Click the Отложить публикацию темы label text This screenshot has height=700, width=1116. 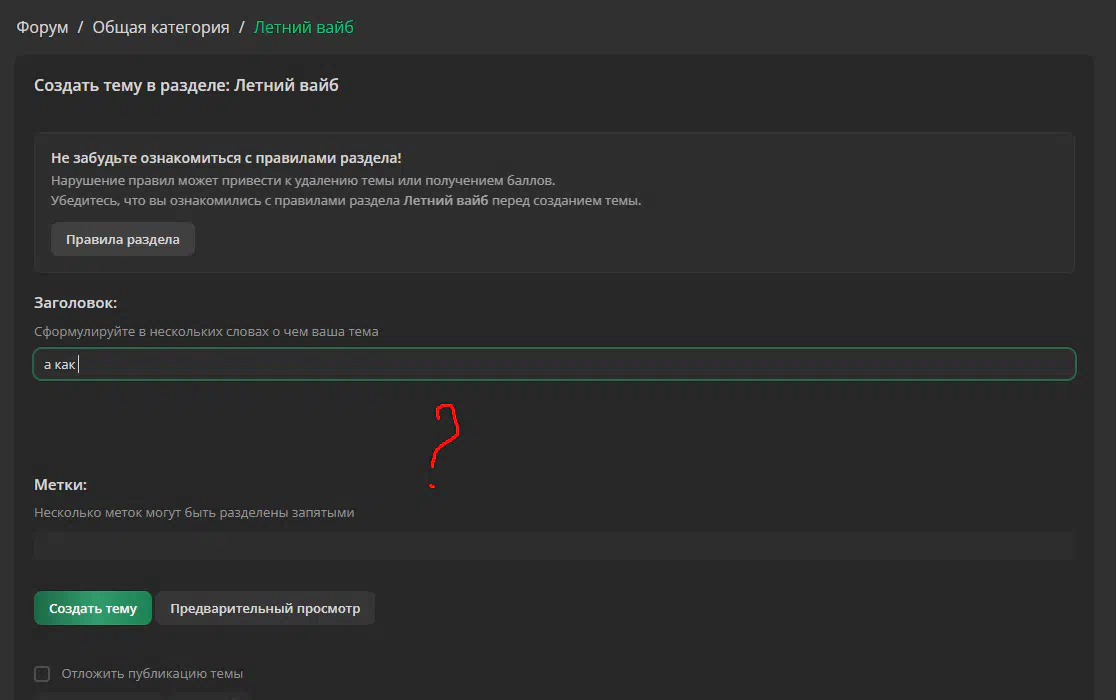[152, 674]
